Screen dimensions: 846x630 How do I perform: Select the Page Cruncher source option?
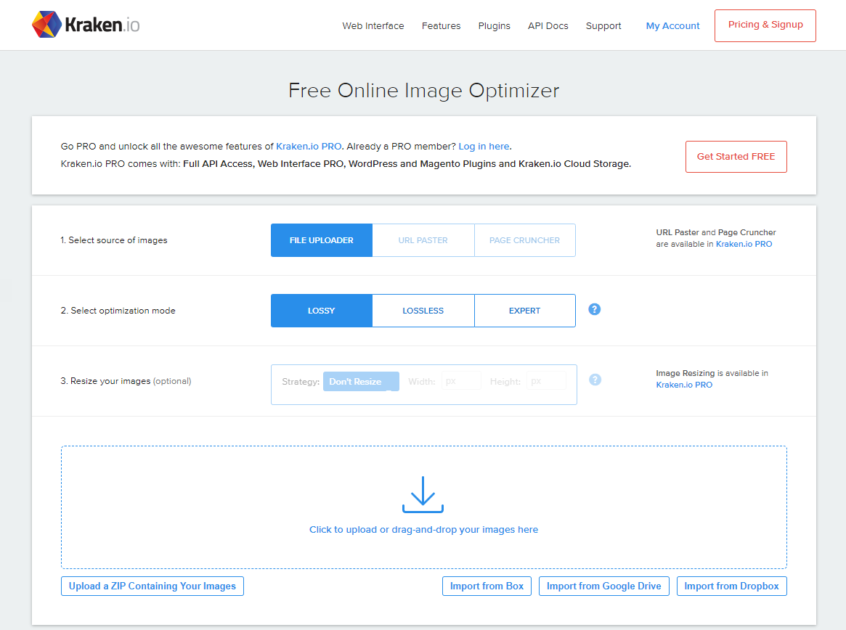coord(525,240)
